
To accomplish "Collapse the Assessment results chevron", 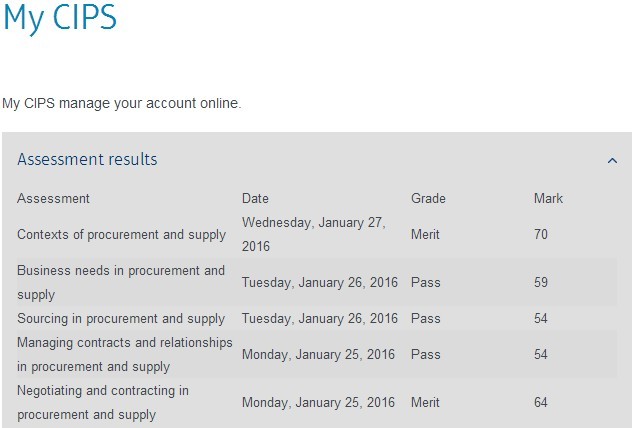I will coord(612,160).
